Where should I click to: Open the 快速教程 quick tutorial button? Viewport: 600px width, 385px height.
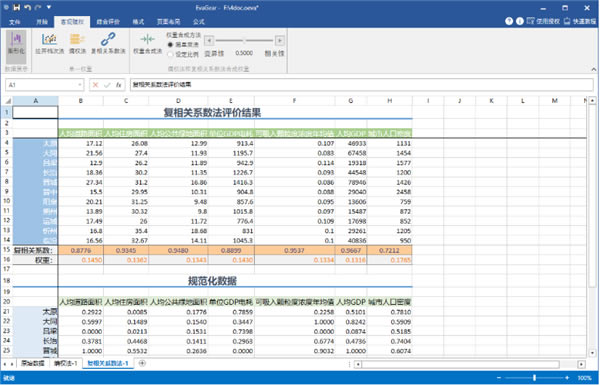click(x=580, y=21)
